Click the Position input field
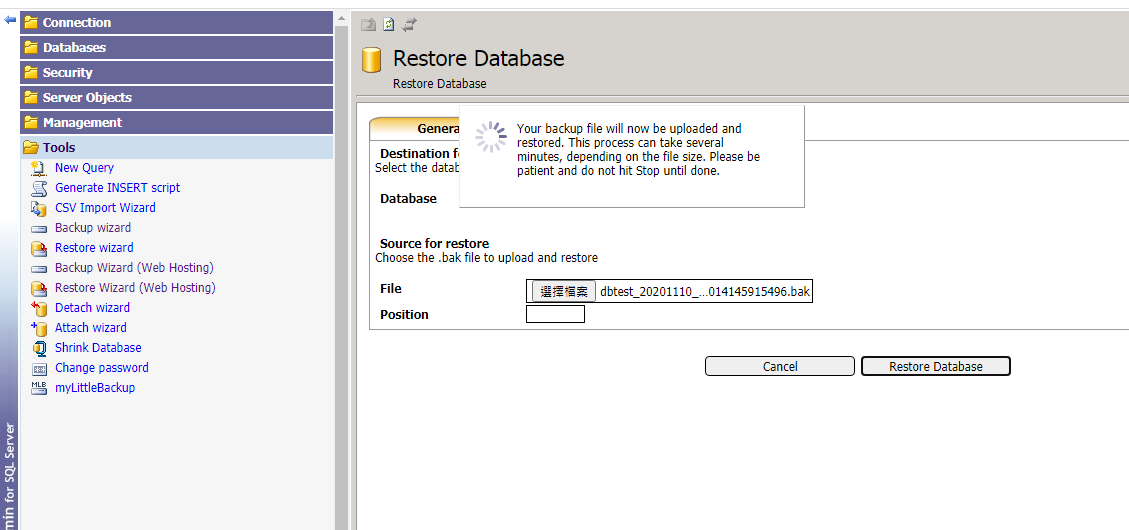The width and height of the screenshot is (1129, 530). point(555,314)
